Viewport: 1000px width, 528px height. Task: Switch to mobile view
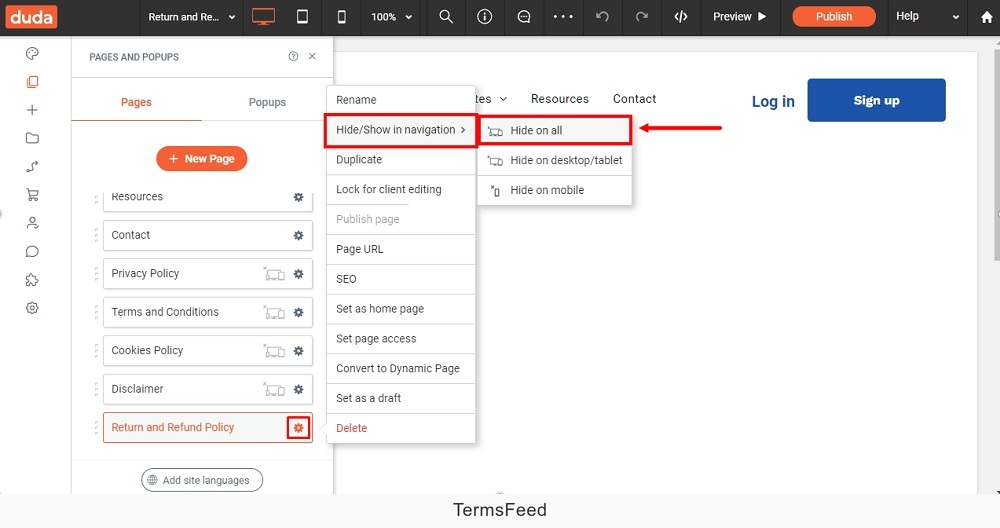(341, 17)
